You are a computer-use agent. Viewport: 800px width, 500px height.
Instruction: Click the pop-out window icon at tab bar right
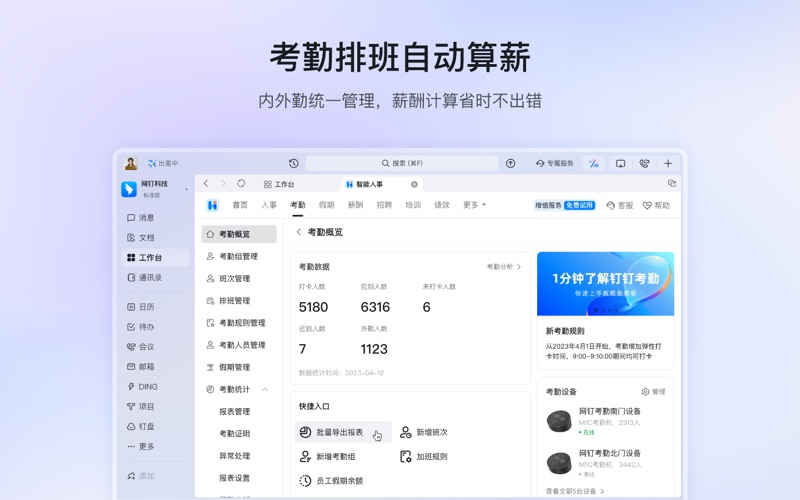672,183
